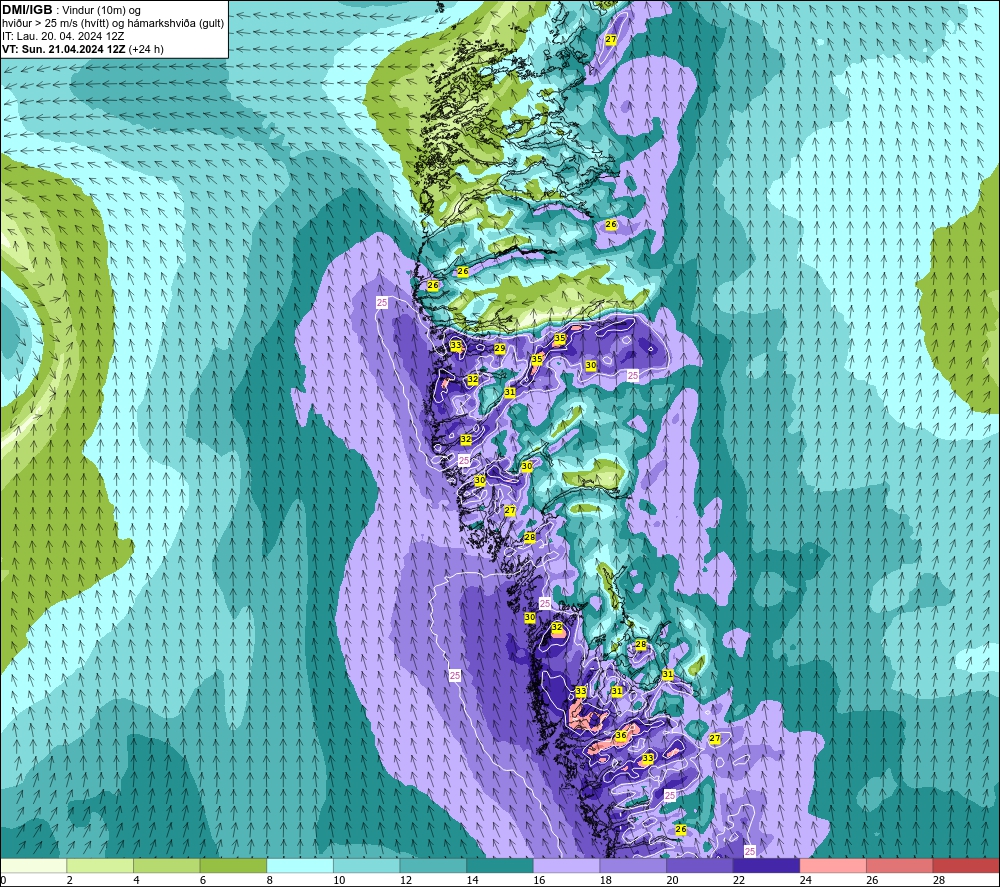Click the legend scale number '10'
This screenshot has height=887, width=1000.
(x=339, y=881)
